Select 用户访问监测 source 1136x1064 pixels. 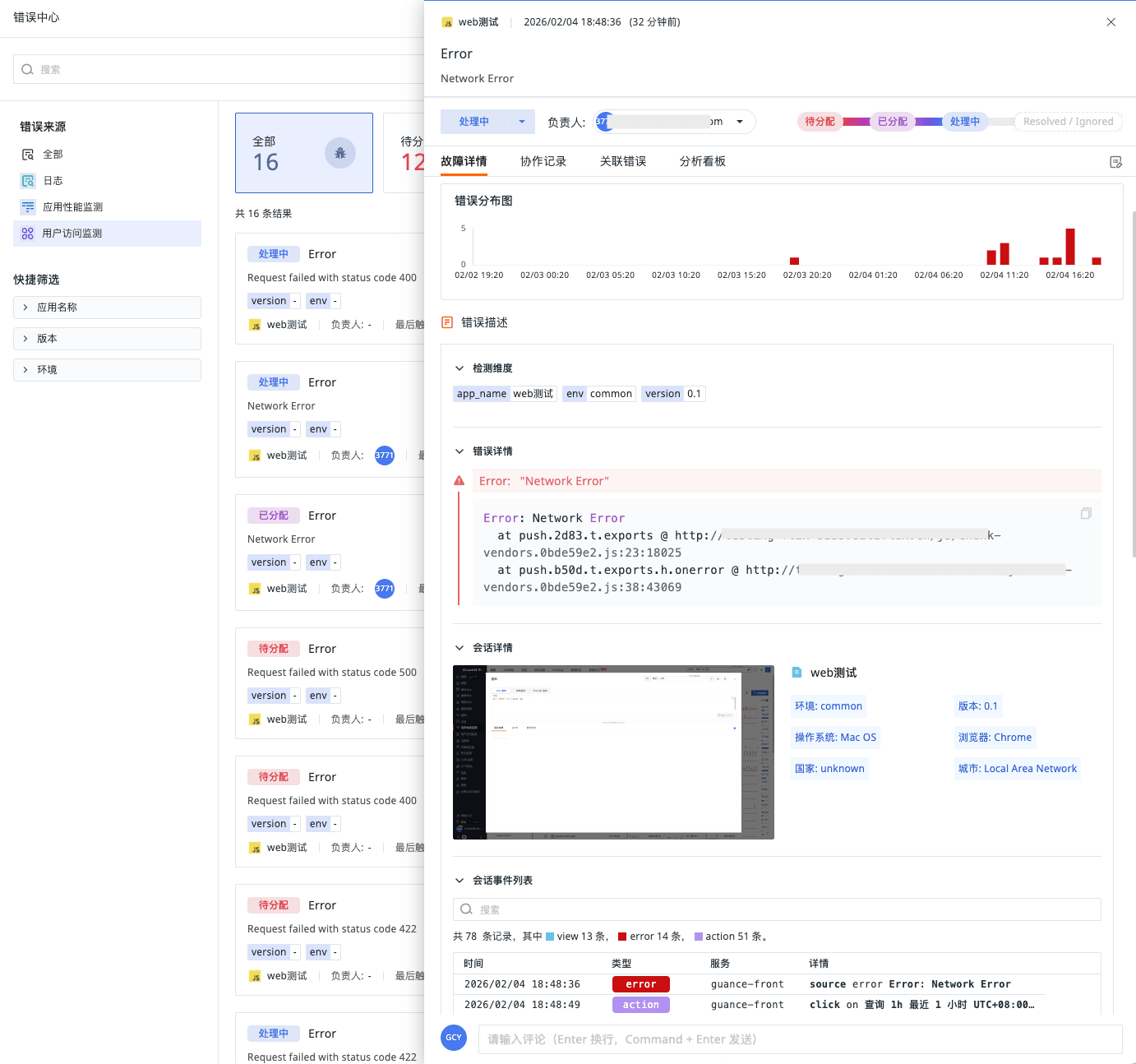click(72, 234)
